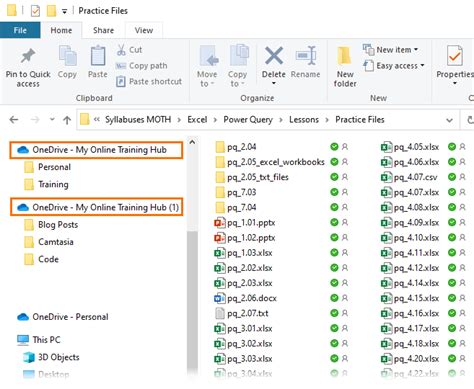The width and height of the screenshot is (474, 389).
Task: Click the Rename icon
Action: coord(306,56)
